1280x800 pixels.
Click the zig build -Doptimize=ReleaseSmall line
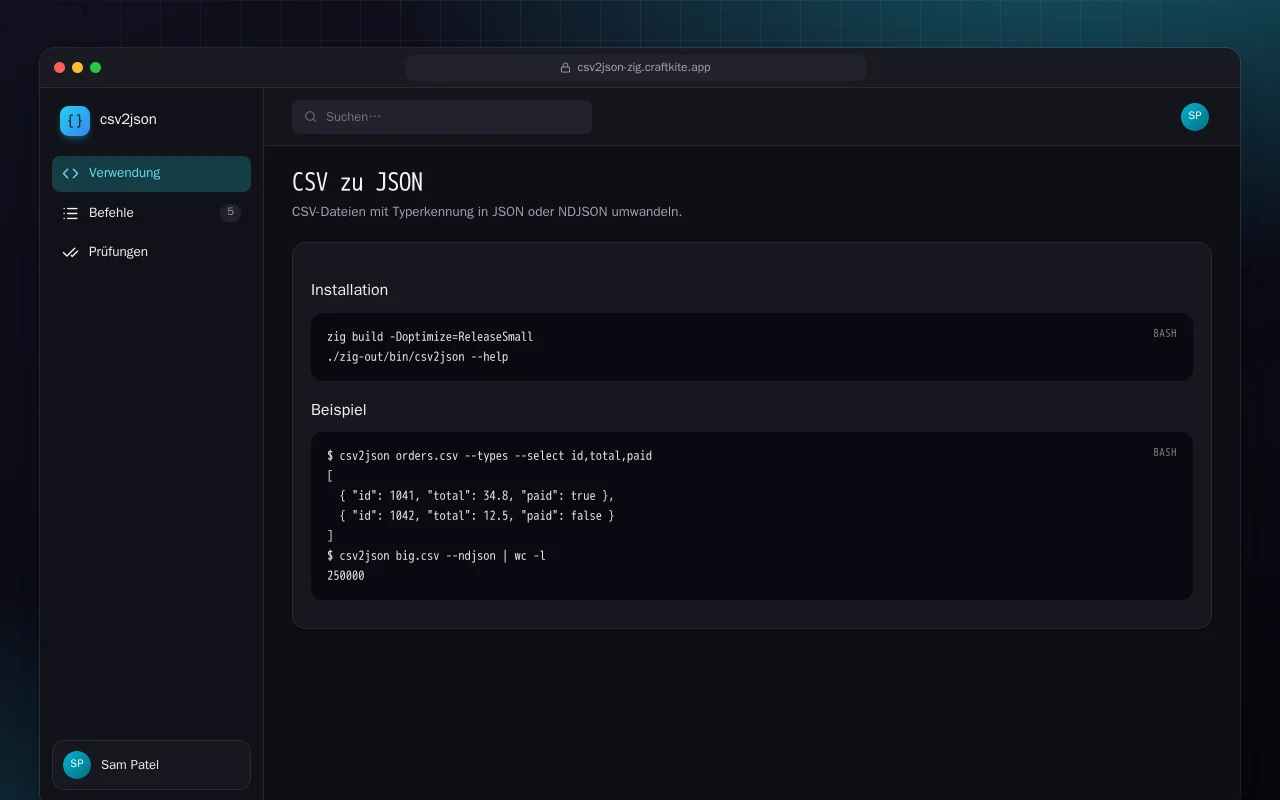pyautogui.click(x=430, y=337)
